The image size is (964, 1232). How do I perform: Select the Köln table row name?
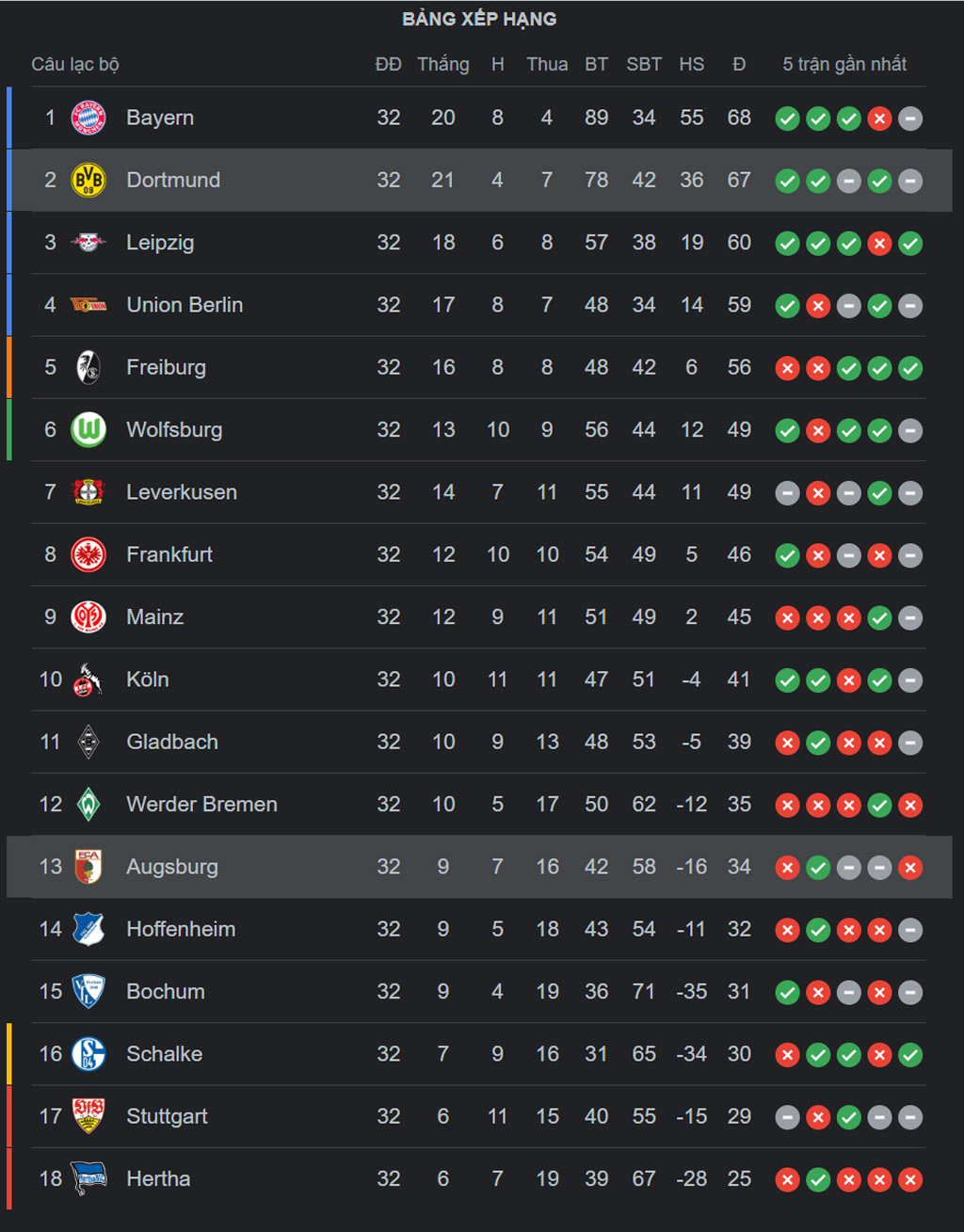(148, 680)
